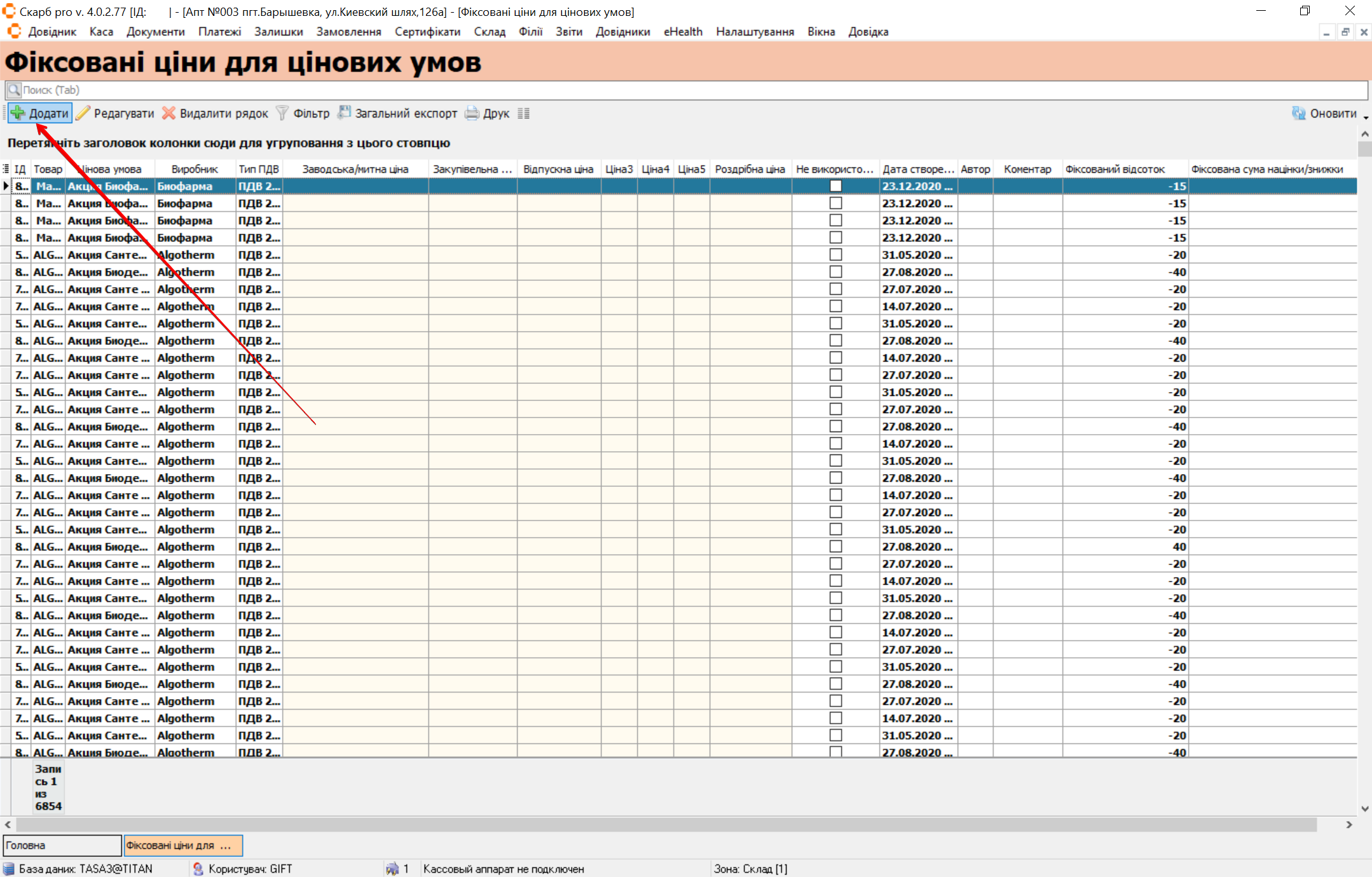Switch to the Головна tab
Viewport: 1372px width, 877px height.
point(62,845)
